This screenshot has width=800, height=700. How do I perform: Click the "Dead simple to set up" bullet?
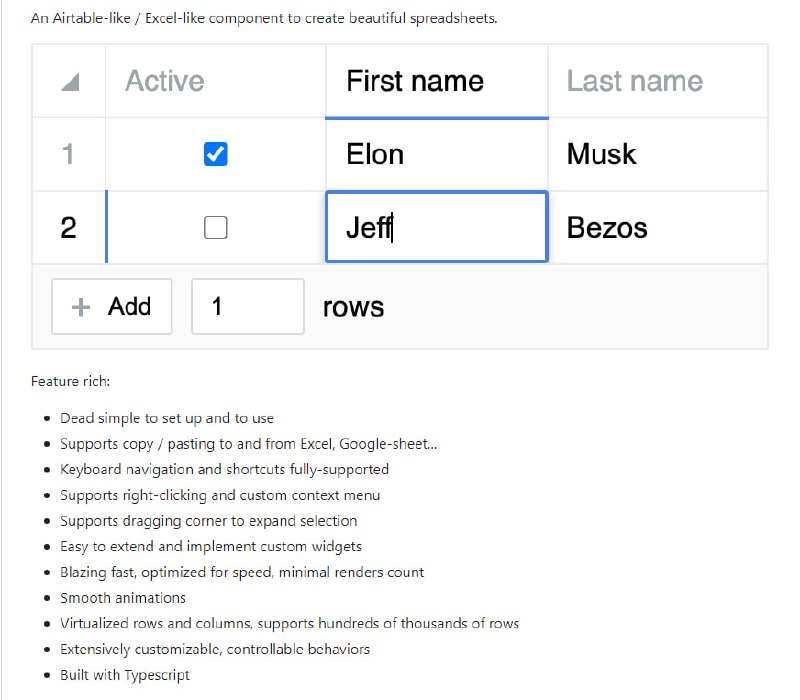coord(166,418)
